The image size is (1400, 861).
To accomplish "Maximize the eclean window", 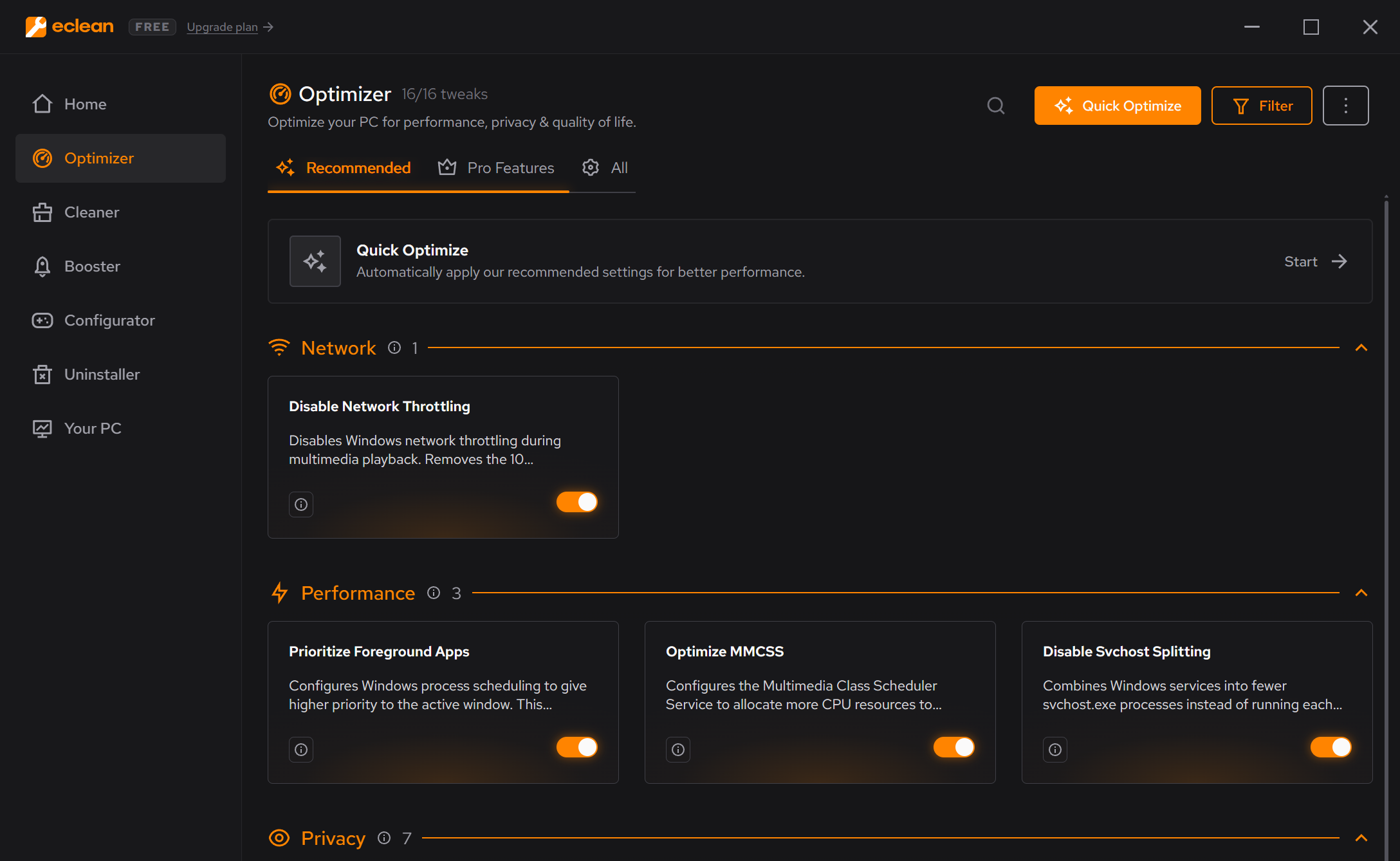I will (1311, 27).
